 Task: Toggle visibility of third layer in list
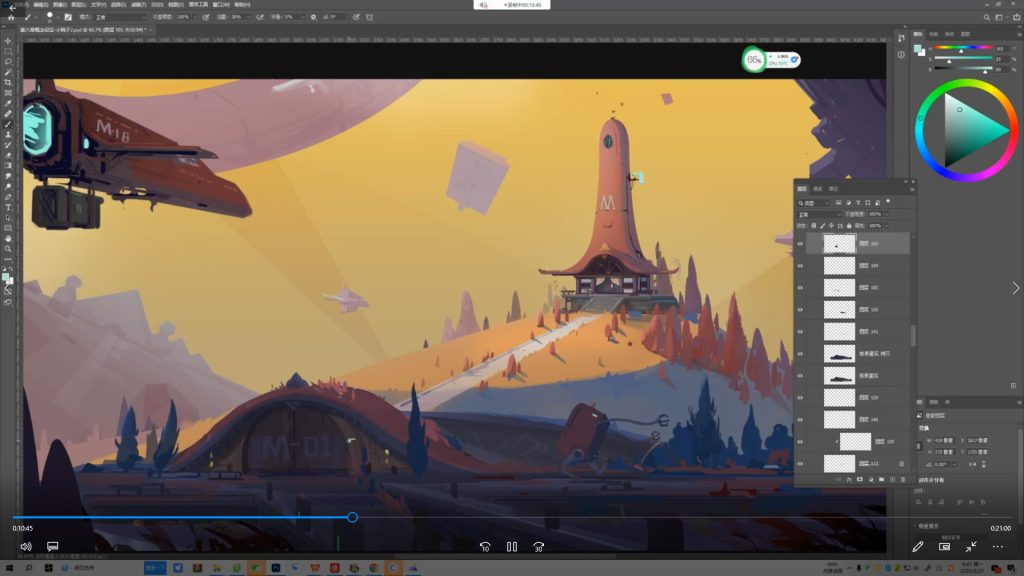(x=800, y=287)
